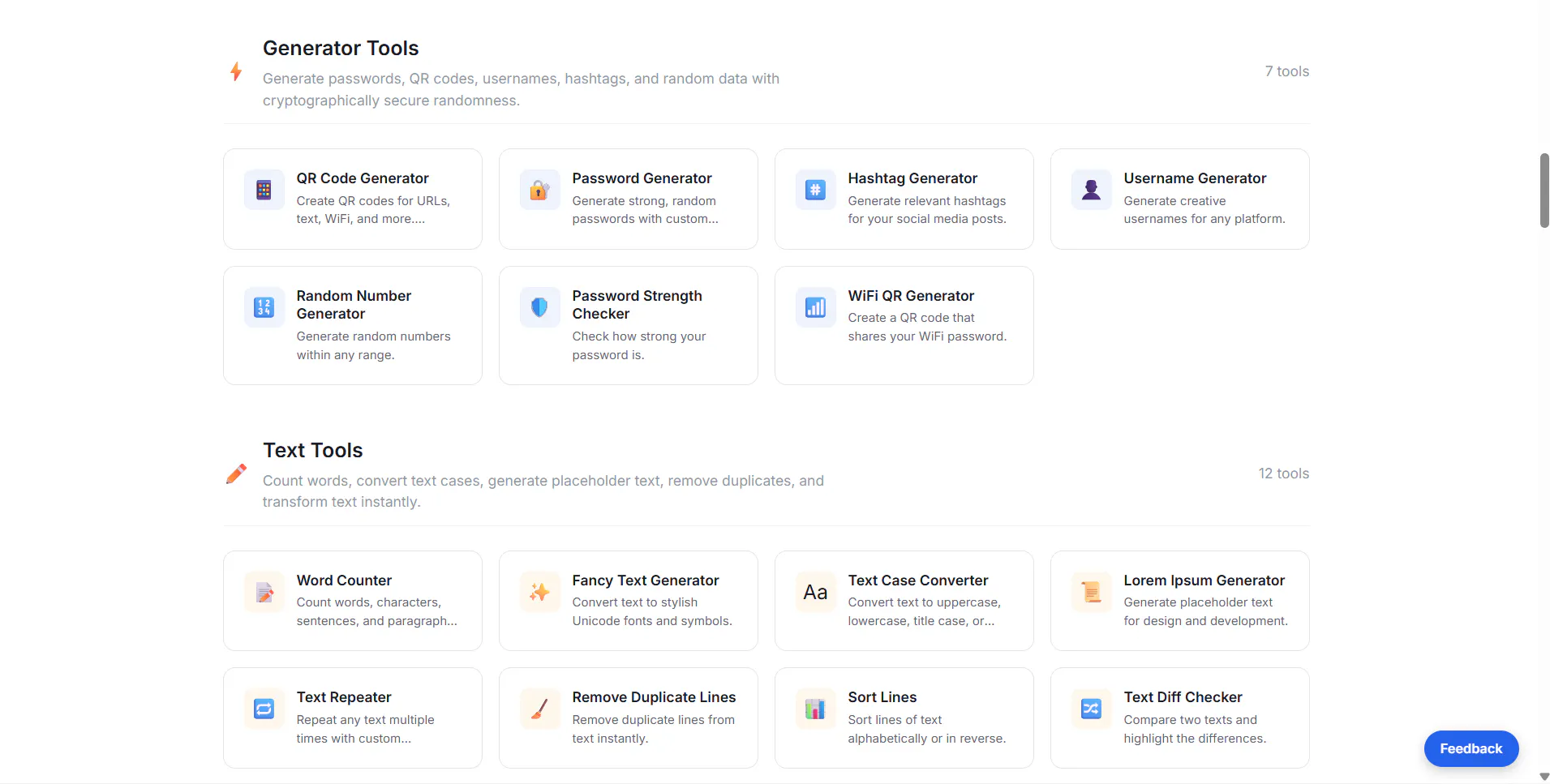
Task: Click the Text Repeater loop icon
Action: pos(264,709)
